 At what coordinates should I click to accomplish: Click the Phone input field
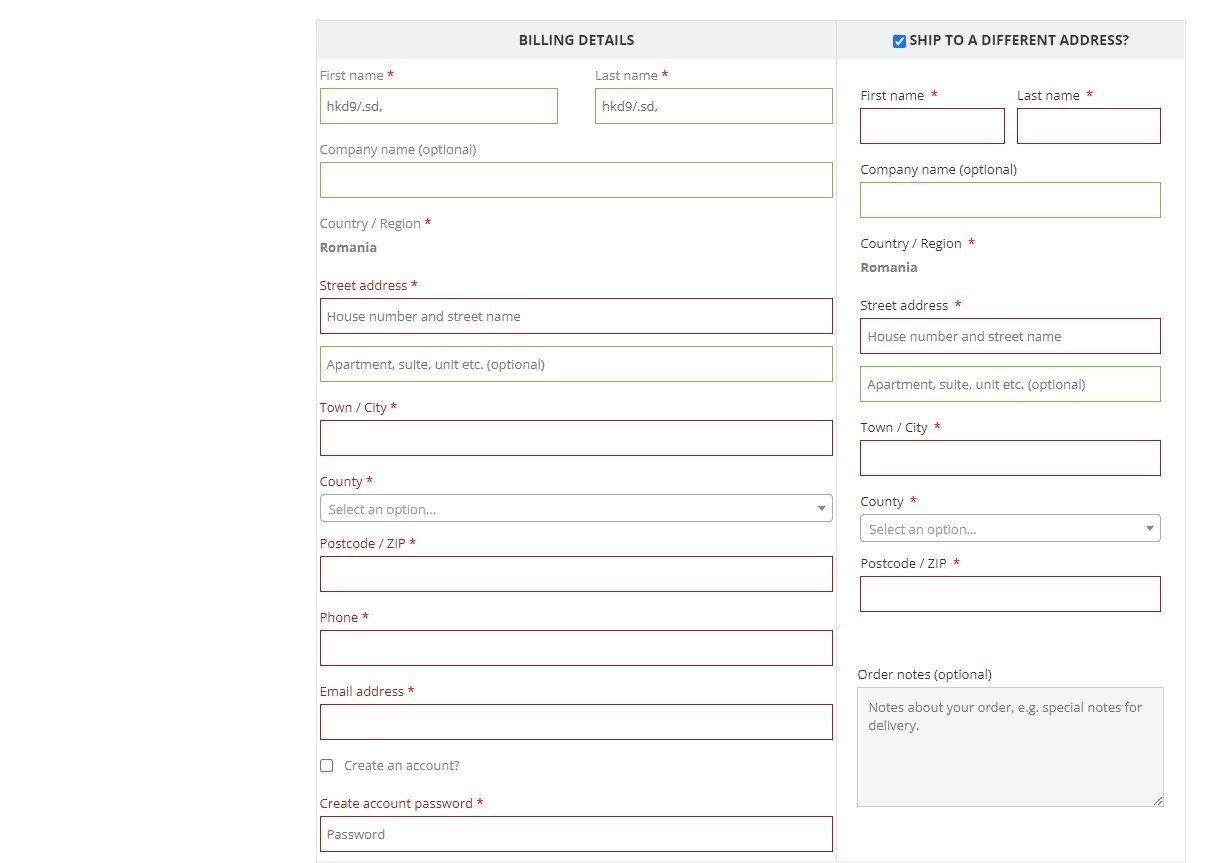pos(576,648)
